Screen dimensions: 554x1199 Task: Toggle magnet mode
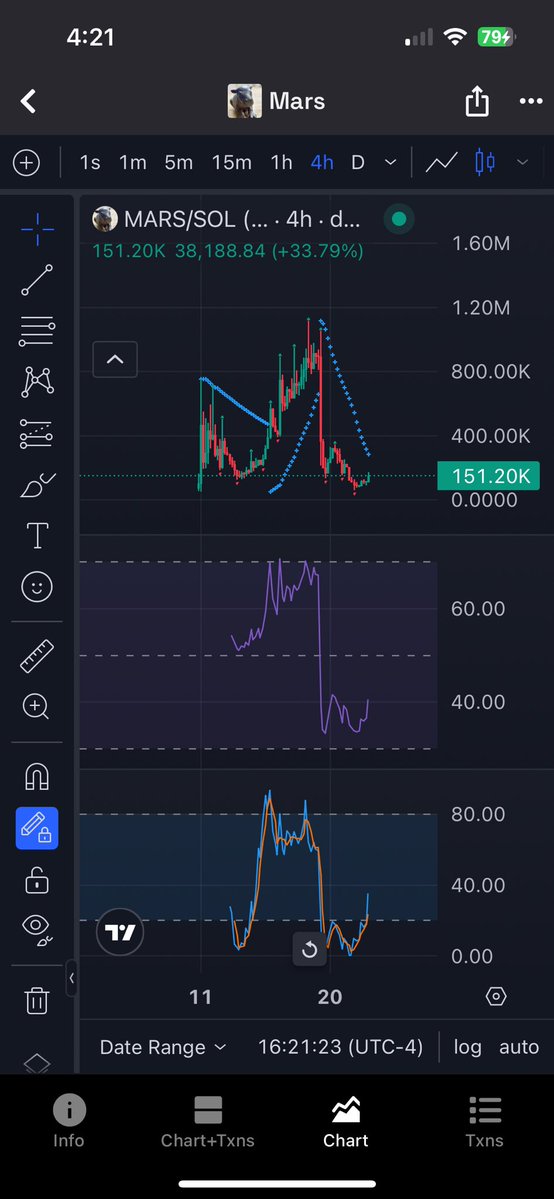click(x=37, y=777)
